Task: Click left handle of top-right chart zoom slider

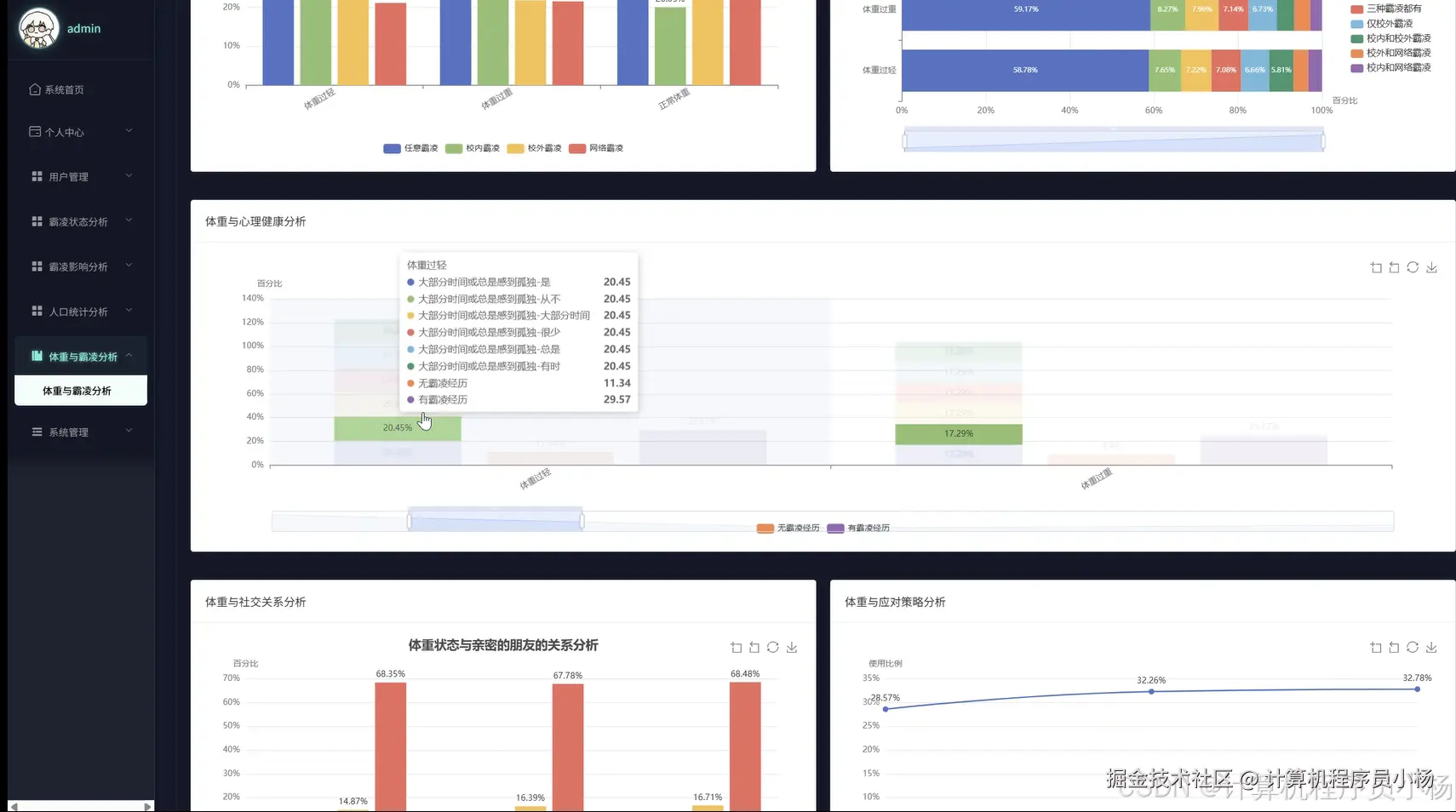Action: (904, 140)
